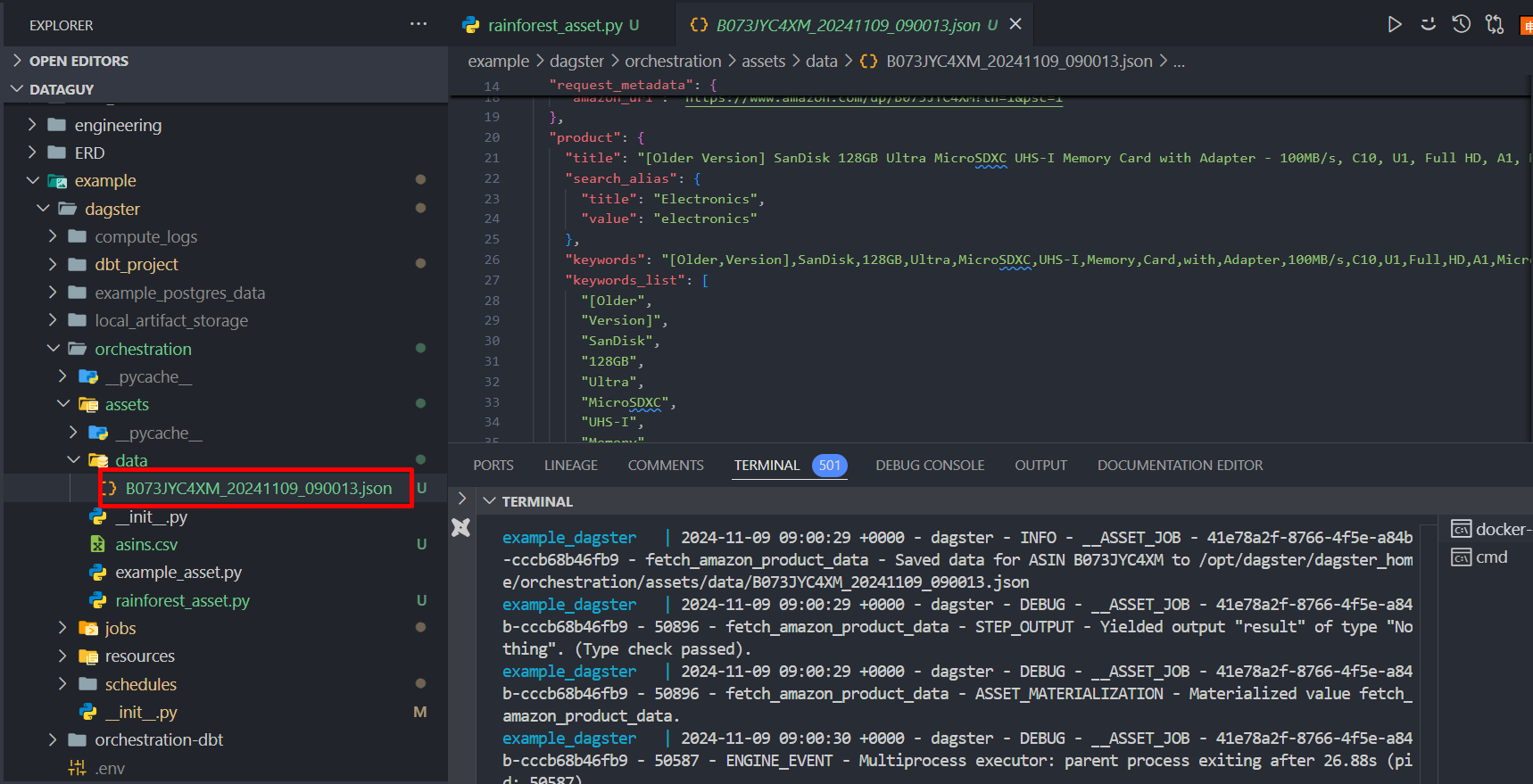Screen dimensions: 1533x784
Task: Click the X-shaped icon left of terminal output
Action: (460, 527)
